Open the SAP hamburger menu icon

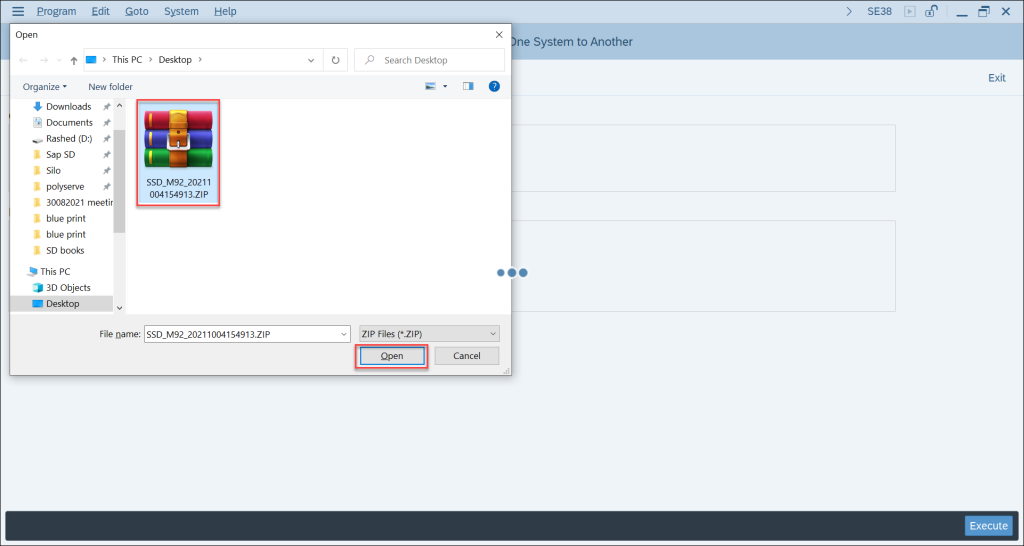coord(18,11)
